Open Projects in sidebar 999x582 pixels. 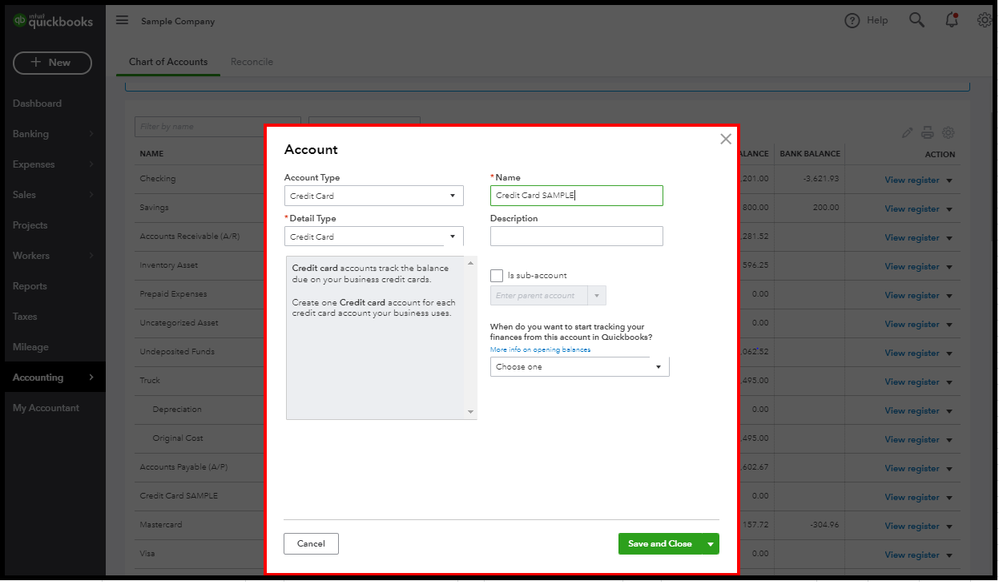click(x=30, y=225)
